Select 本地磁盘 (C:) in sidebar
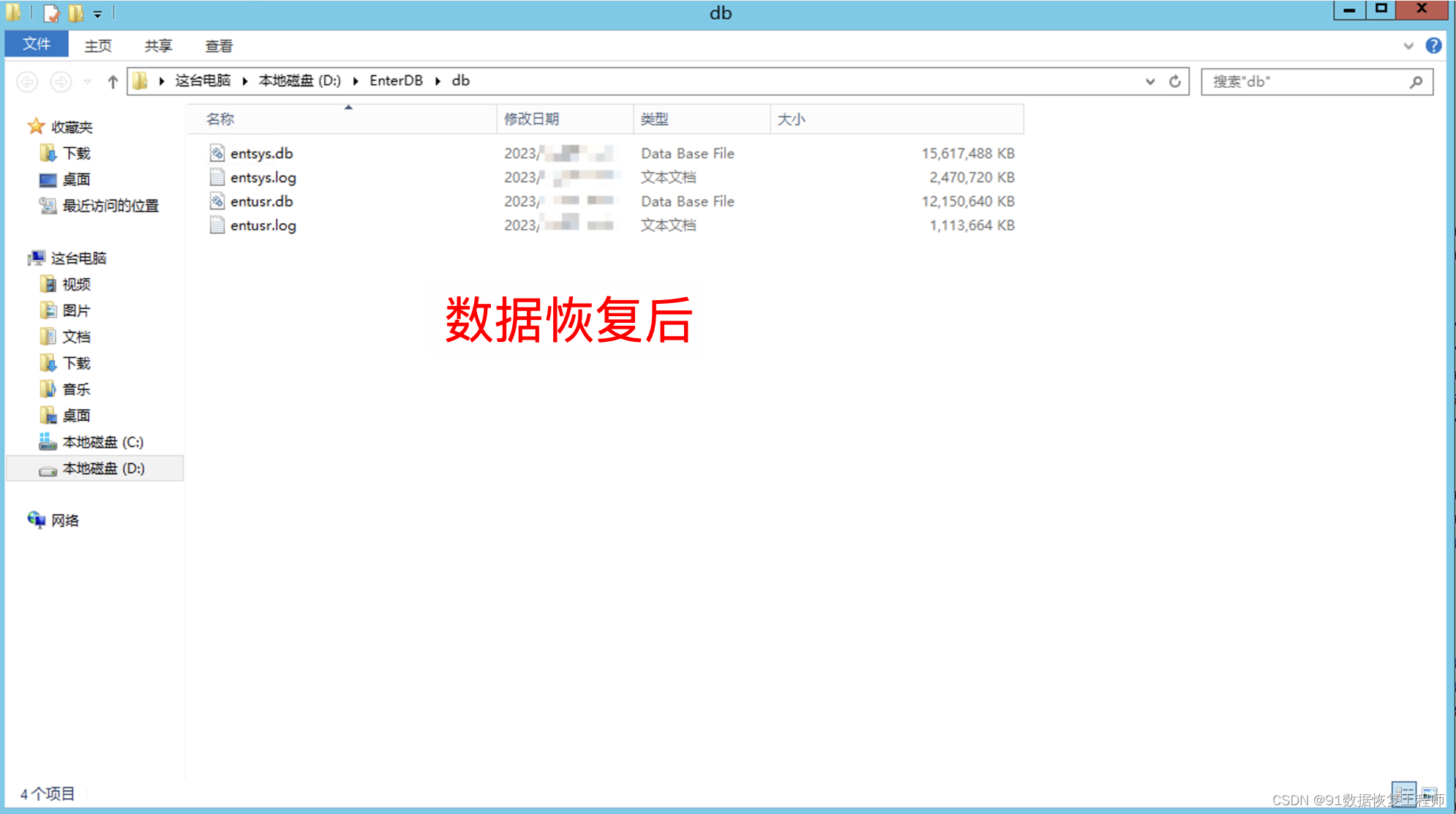The image size is (1456, 814). (103, 442)
